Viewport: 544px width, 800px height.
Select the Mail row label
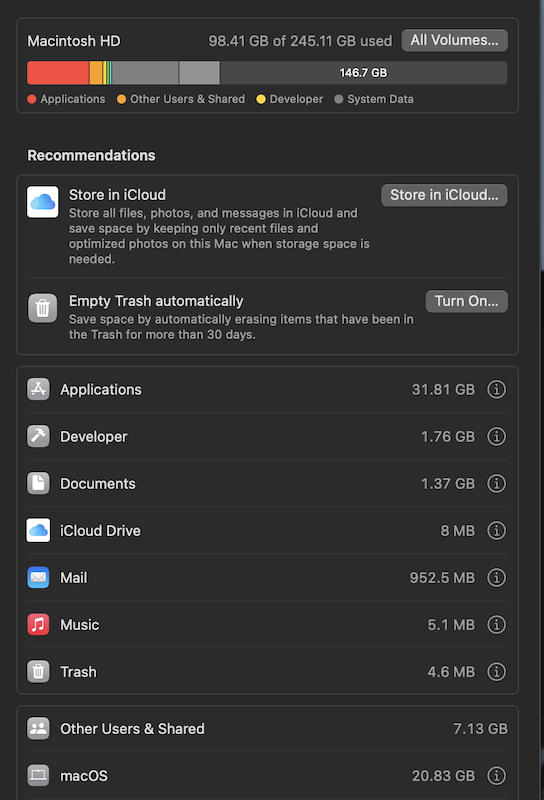[x=73, y=578]
